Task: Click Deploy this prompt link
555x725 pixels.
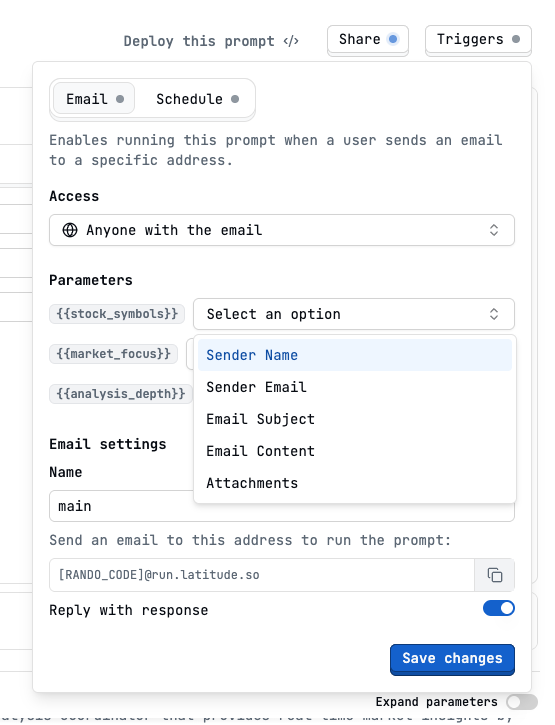Action: tap(211, 41)
